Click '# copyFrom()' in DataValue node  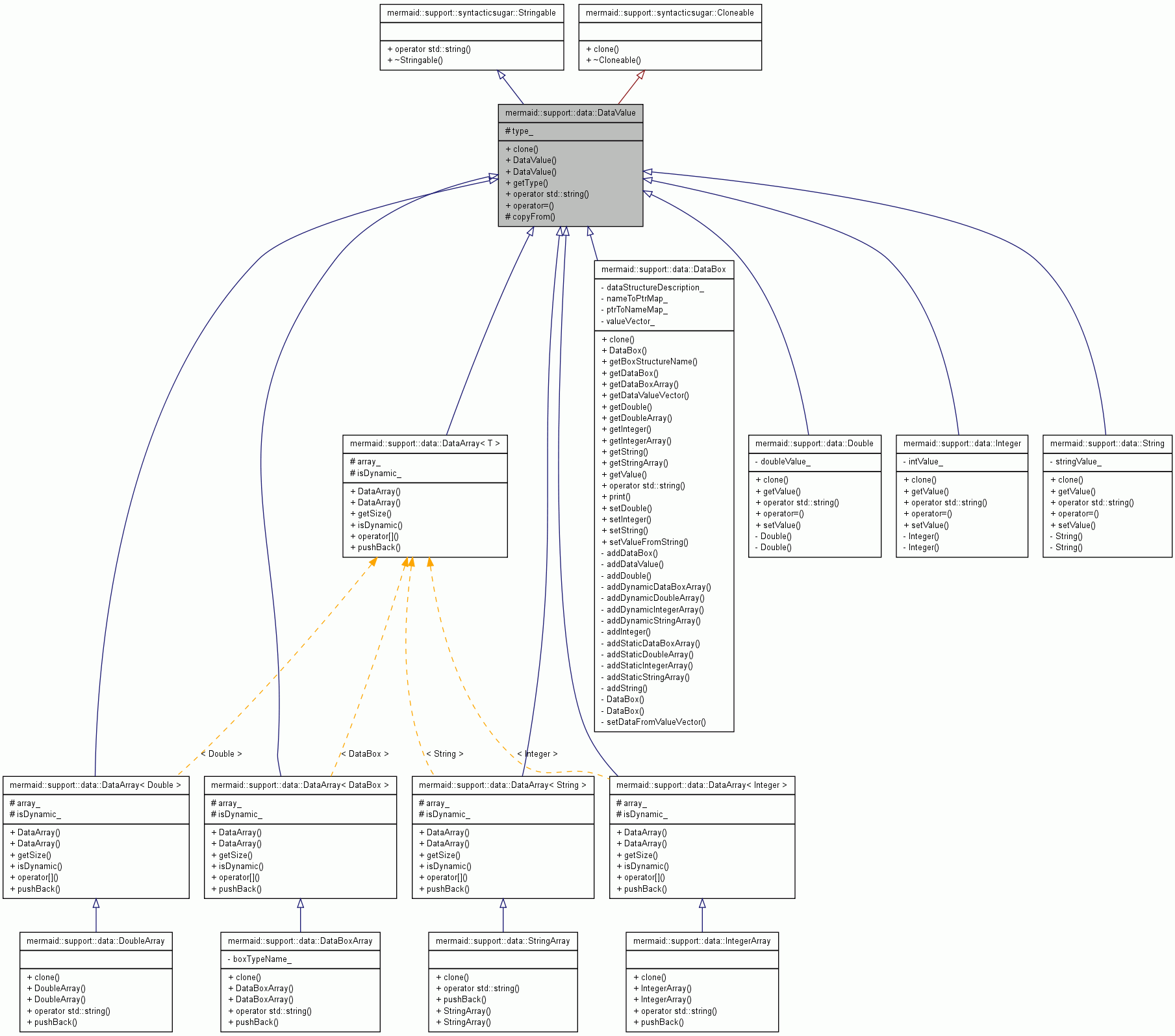click(x=530, y=217)
